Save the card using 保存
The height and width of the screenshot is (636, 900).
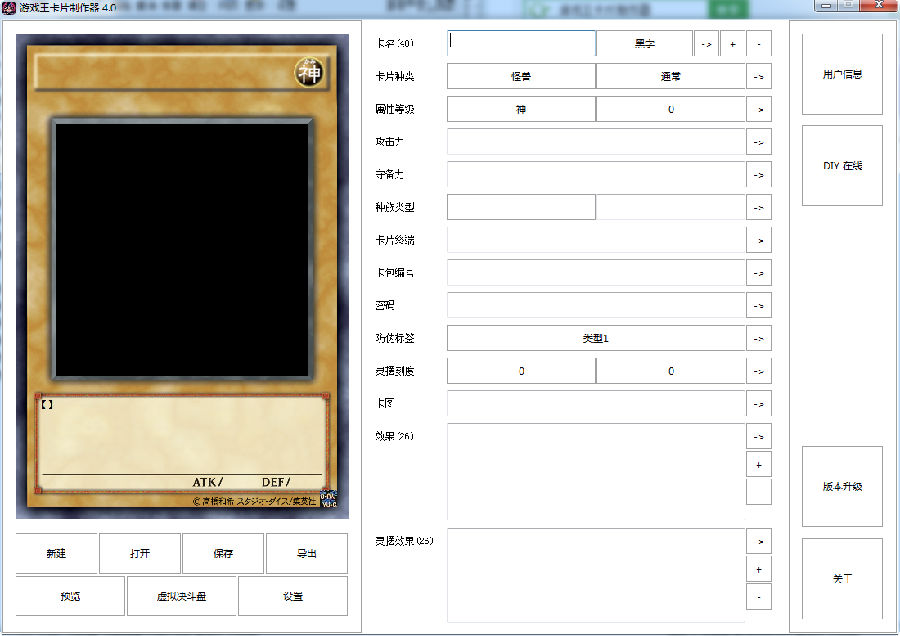tap(223, 553)
